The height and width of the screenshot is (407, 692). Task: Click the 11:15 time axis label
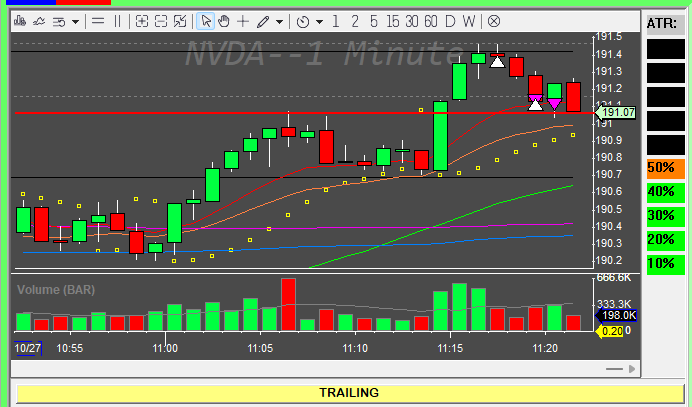tap(450, 348)
